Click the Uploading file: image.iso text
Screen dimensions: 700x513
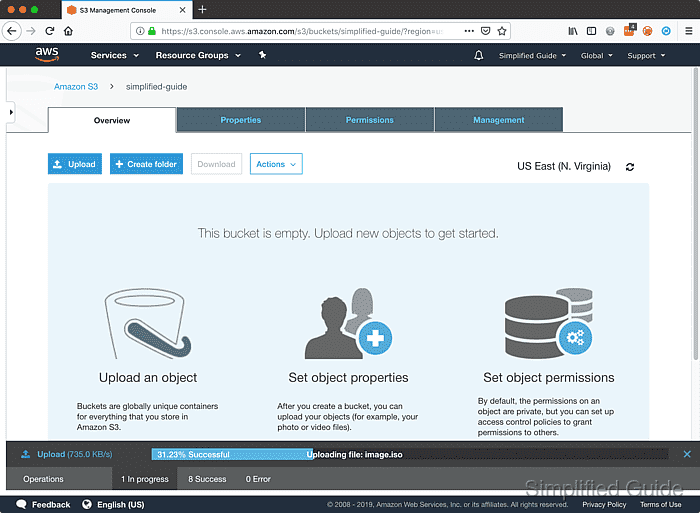pyautogui.click(x=354, y=455)
